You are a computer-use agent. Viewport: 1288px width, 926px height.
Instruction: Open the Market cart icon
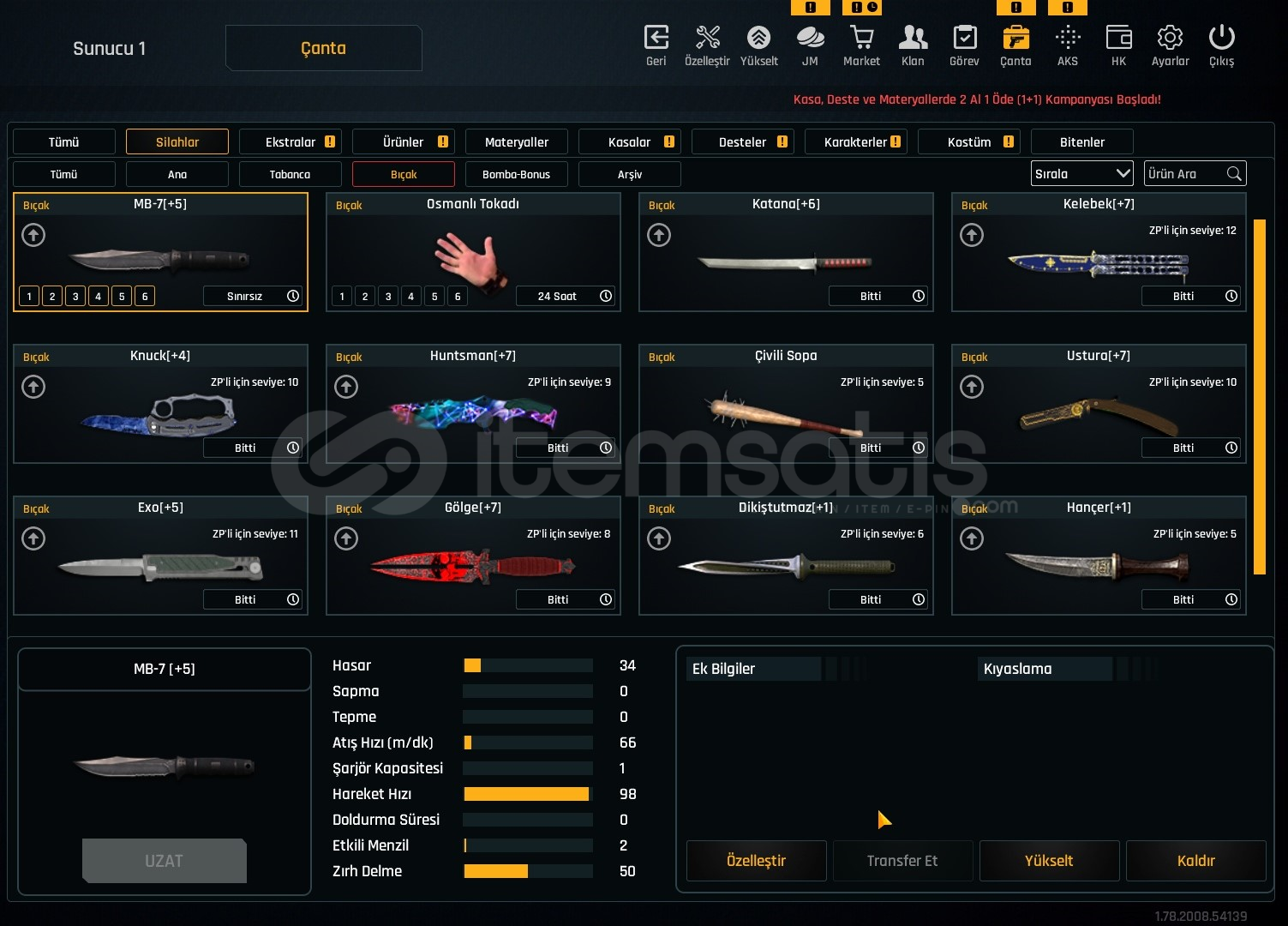tap(861, 38)
